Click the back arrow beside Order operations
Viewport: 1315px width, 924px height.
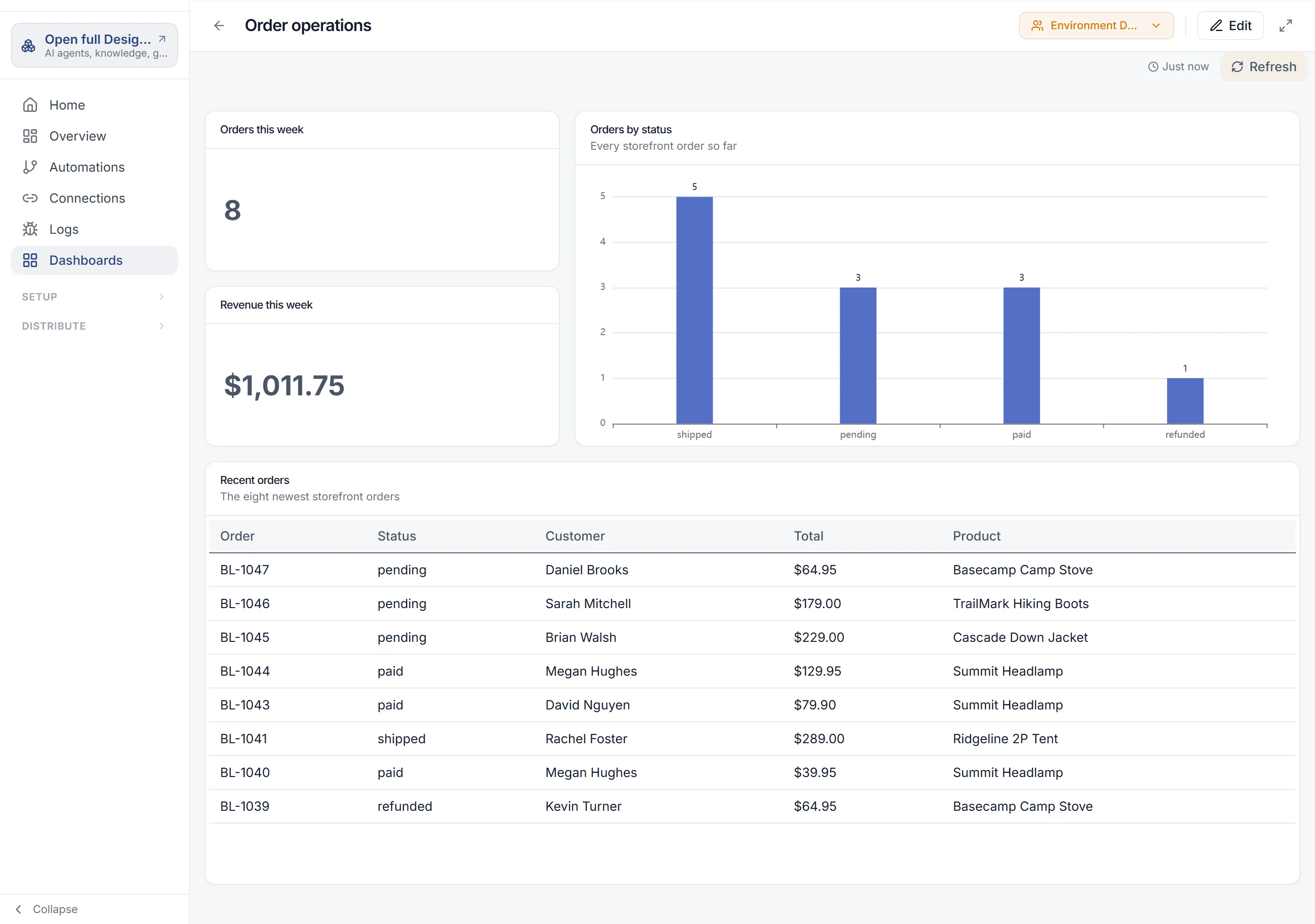(x=219, y=26)
